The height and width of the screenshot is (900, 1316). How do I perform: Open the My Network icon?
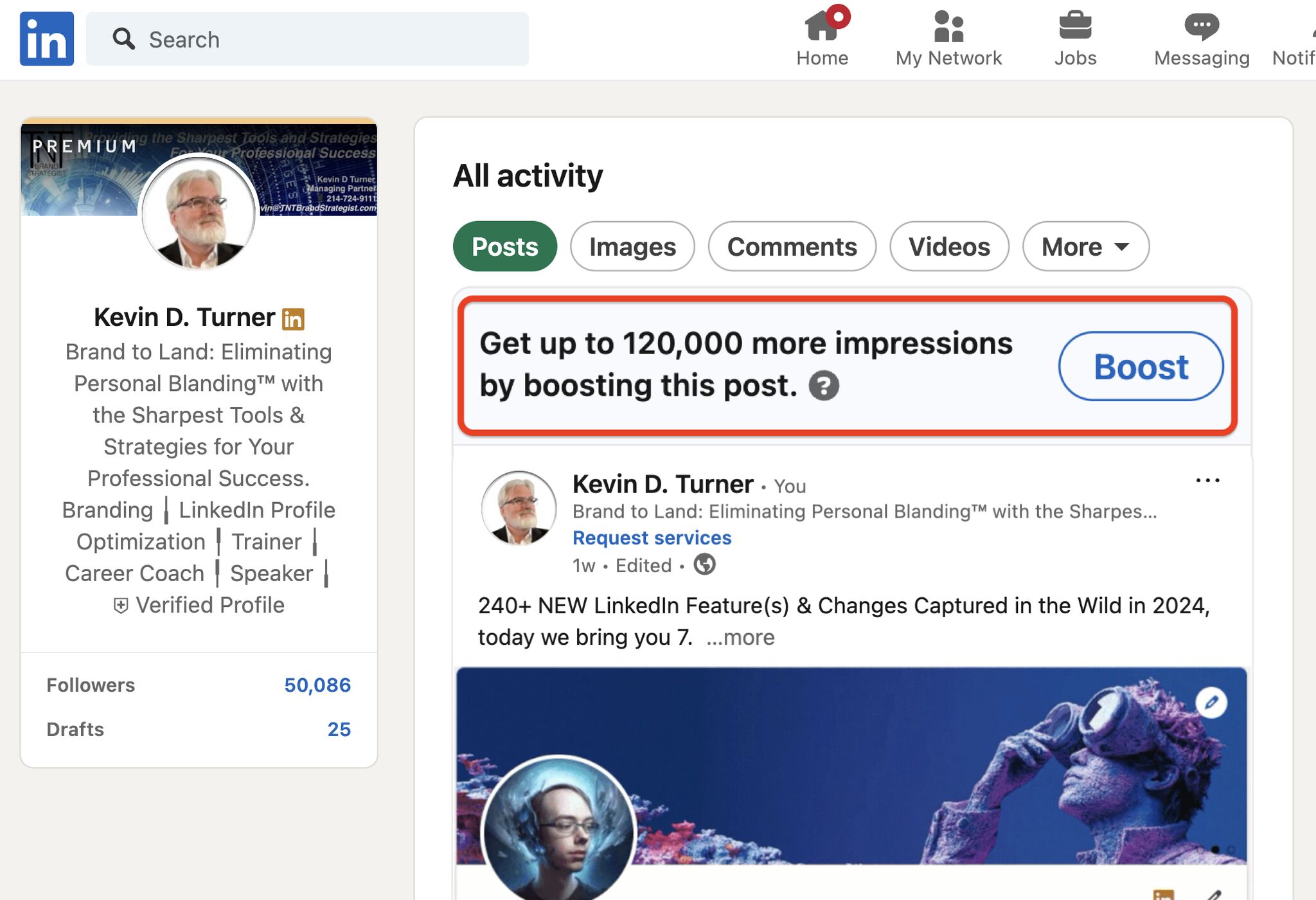click(x=948, y=27)
